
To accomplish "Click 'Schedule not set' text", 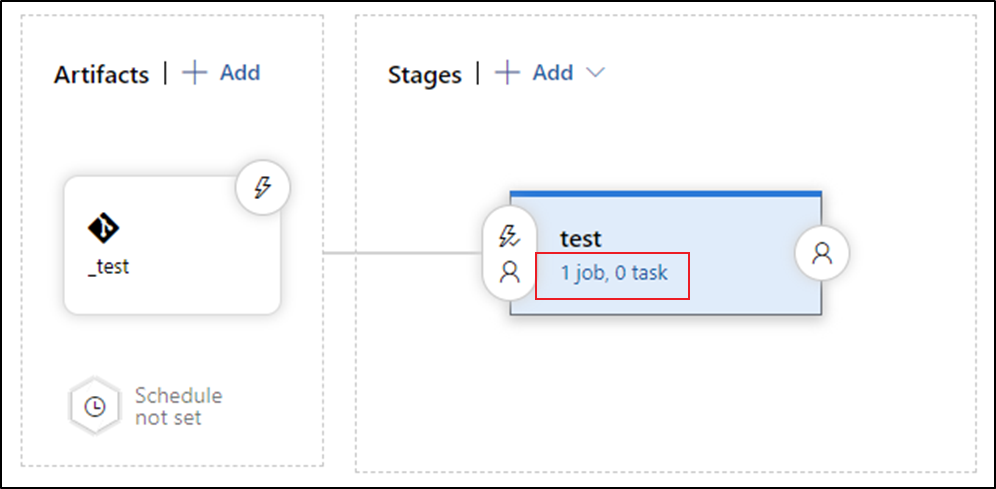I will [178, 406].
